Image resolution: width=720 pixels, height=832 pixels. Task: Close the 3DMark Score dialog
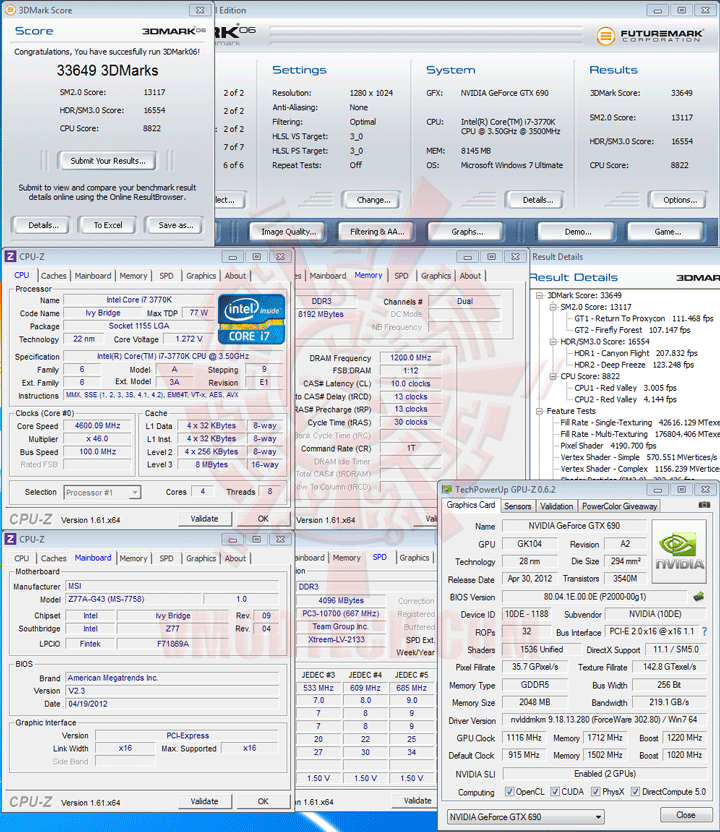(x=199, y=10)
